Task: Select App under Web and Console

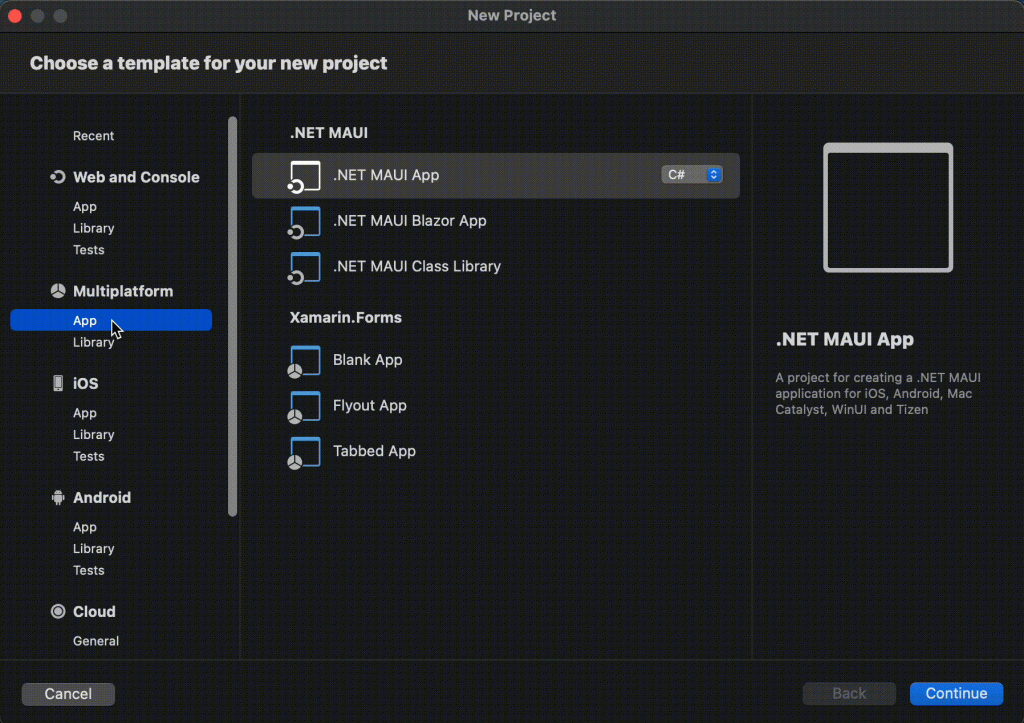Action: [x=85, y=206]
